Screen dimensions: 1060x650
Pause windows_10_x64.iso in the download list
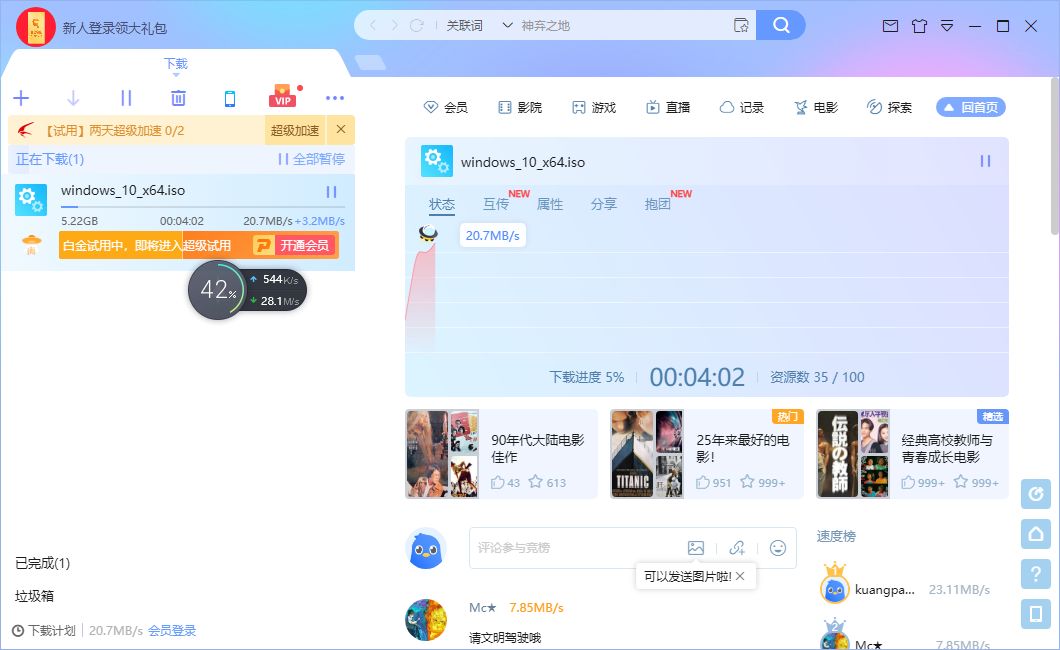click(331, 192)
